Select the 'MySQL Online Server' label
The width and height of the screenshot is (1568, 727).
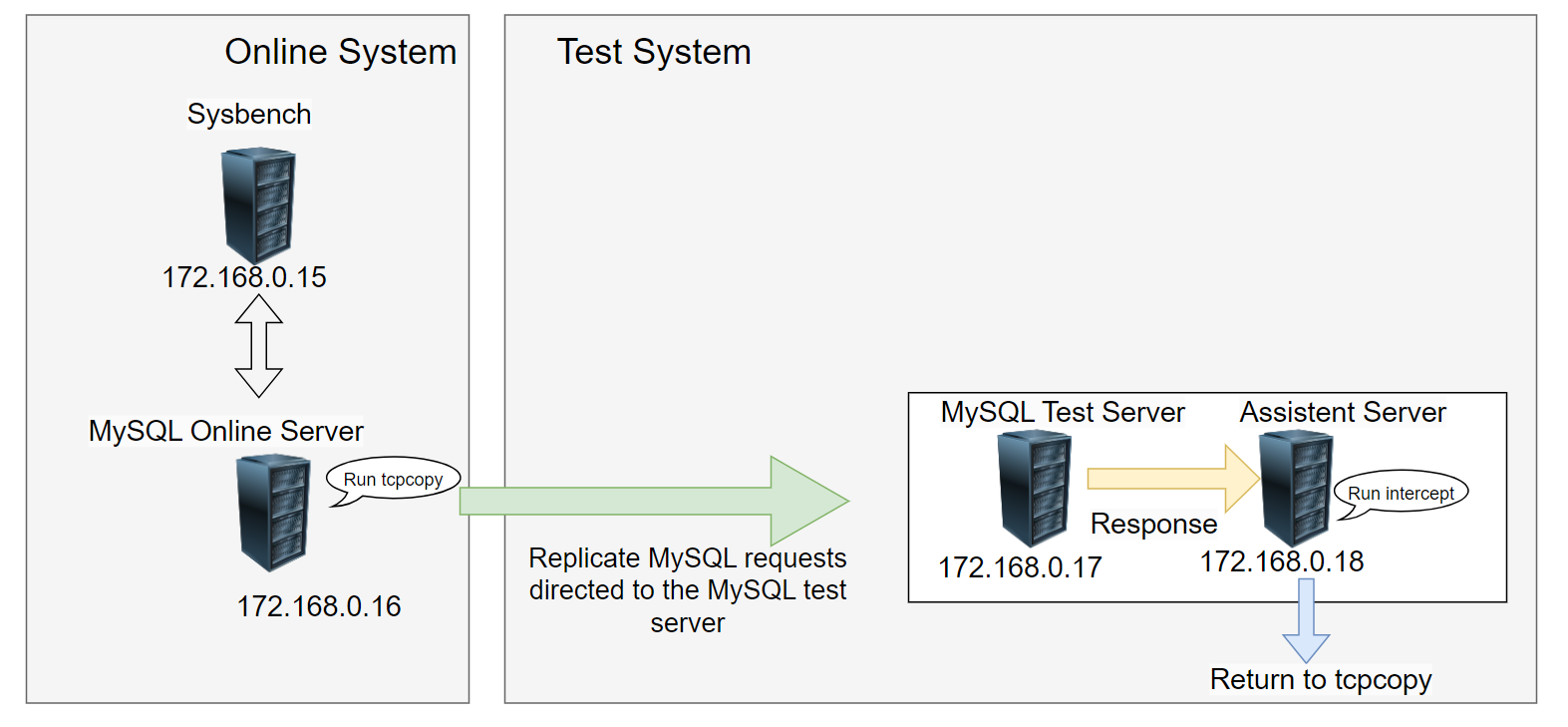[x=226, y=431]
